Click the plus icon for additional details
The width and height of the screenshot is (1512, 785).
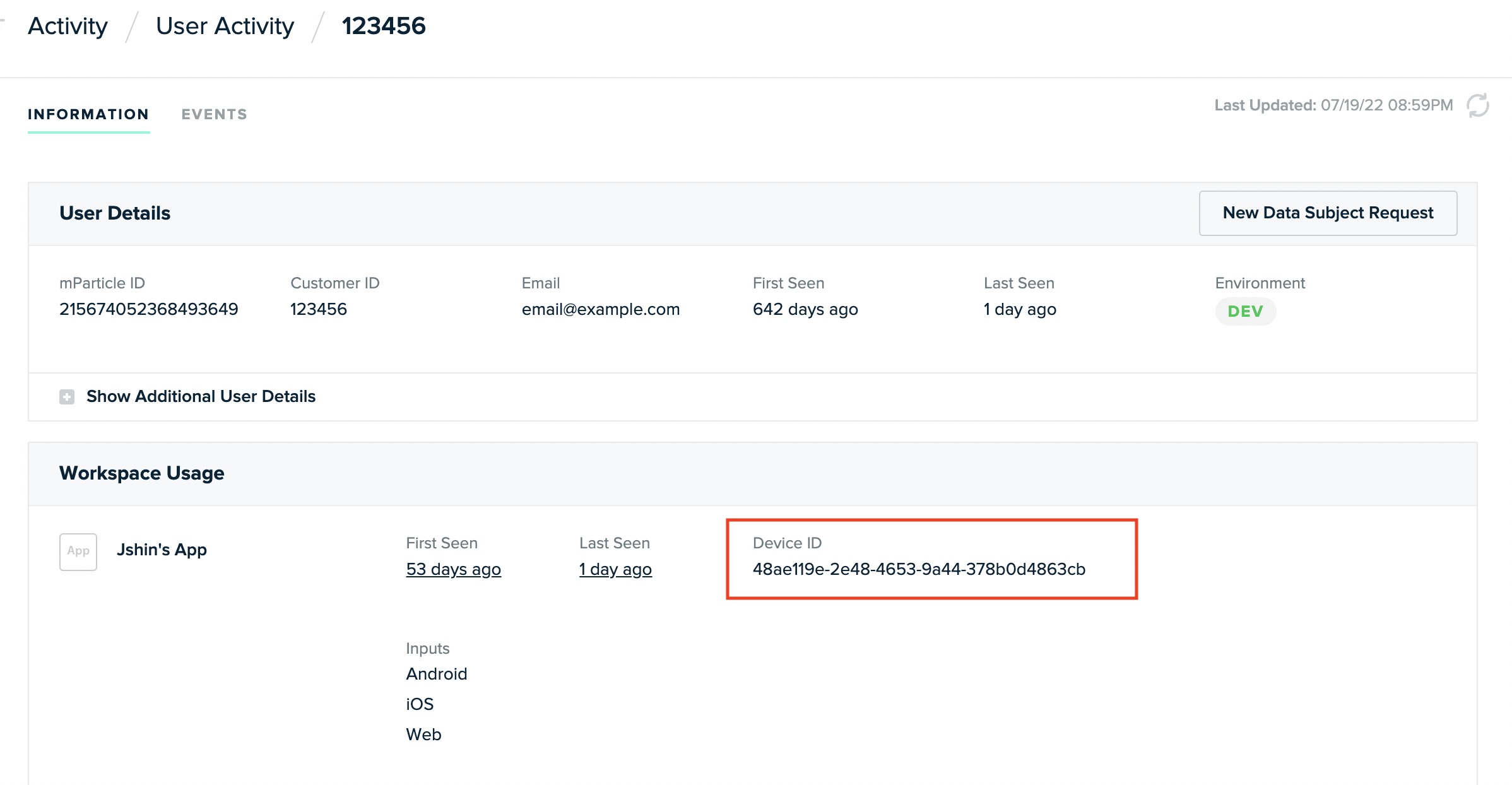pyautogui.click(x=67, y=397)
